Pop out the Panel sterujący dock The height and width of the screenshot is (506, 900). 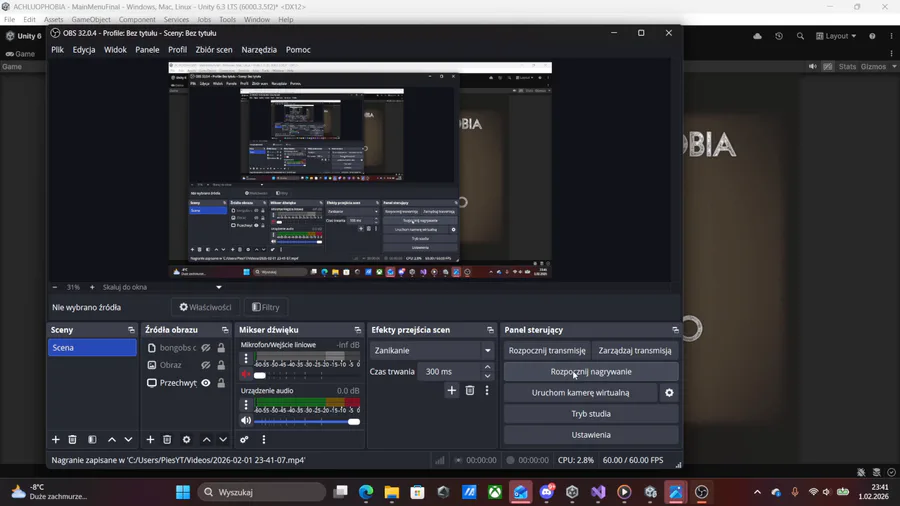pyautogui.click(x=676, y=330)
